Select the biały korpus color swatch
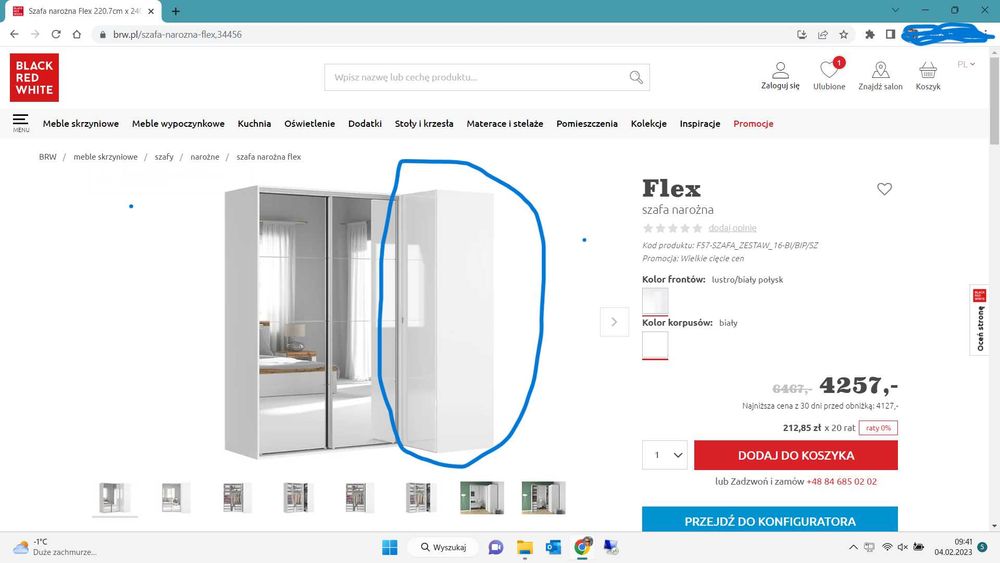The height and width of the screenshot is (563, 1000). coord(655,345)
